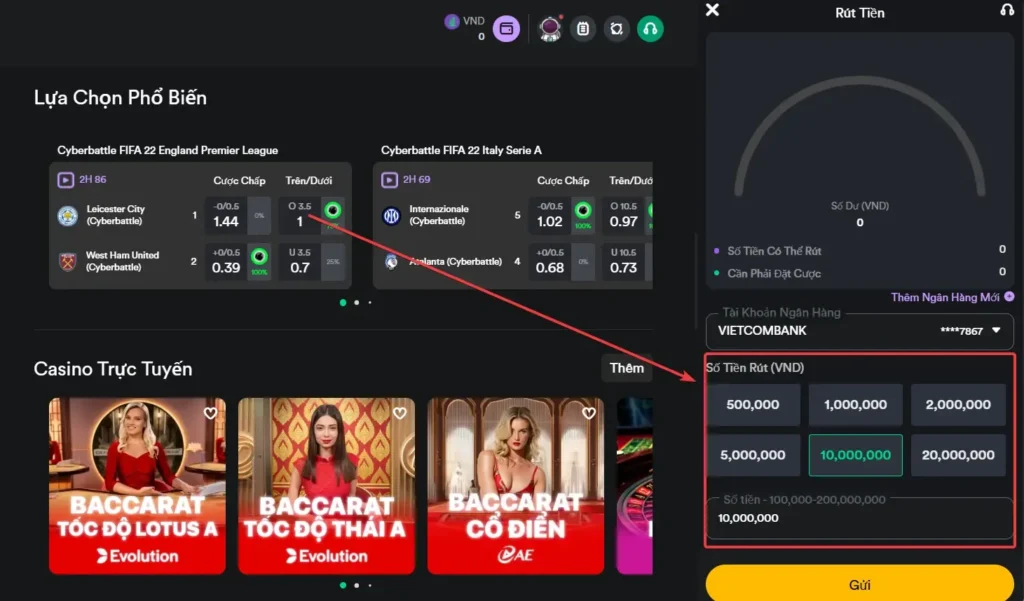
Task: Pick West Ham United handicap odds 0.39
Action: (226, 261)
